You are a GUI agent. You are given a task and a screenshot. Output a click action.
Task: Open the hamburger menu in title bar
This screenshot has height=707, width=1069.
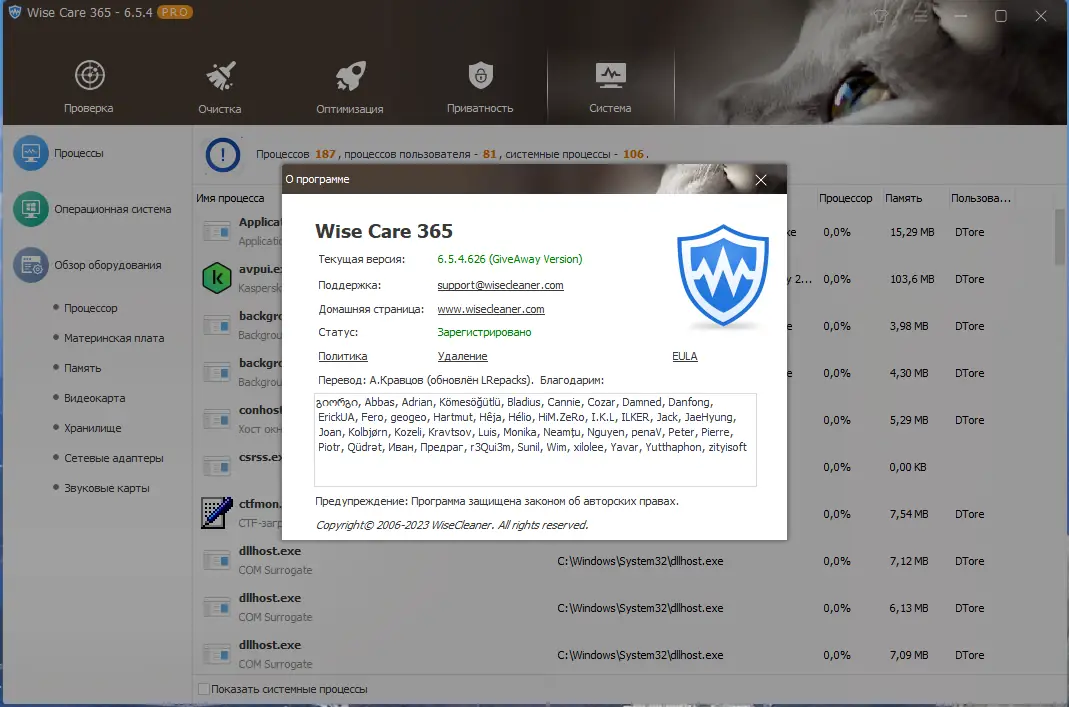tap(920, 15)
